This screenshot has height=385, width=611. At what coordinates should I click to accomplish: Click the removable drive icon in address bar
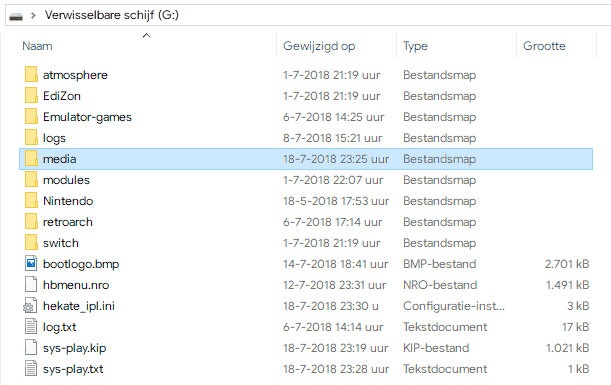pos(16,16)
